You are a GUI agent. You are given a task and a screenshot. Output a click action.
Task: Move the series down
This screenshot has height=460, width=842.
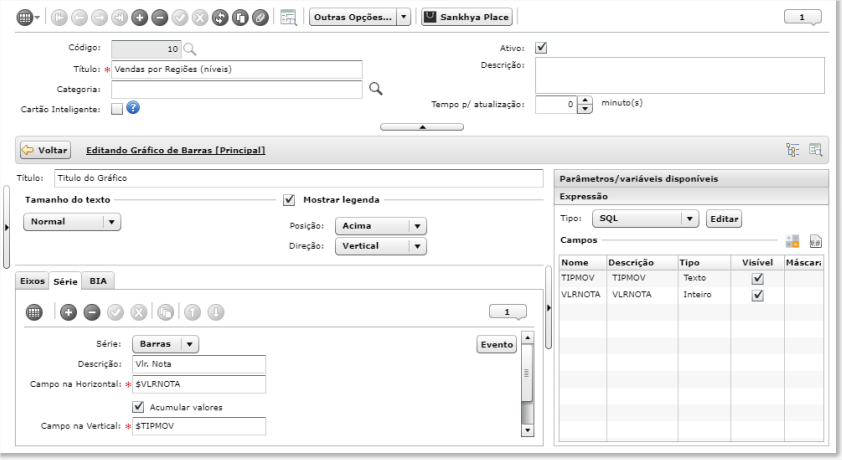click(x=216, y=312)
